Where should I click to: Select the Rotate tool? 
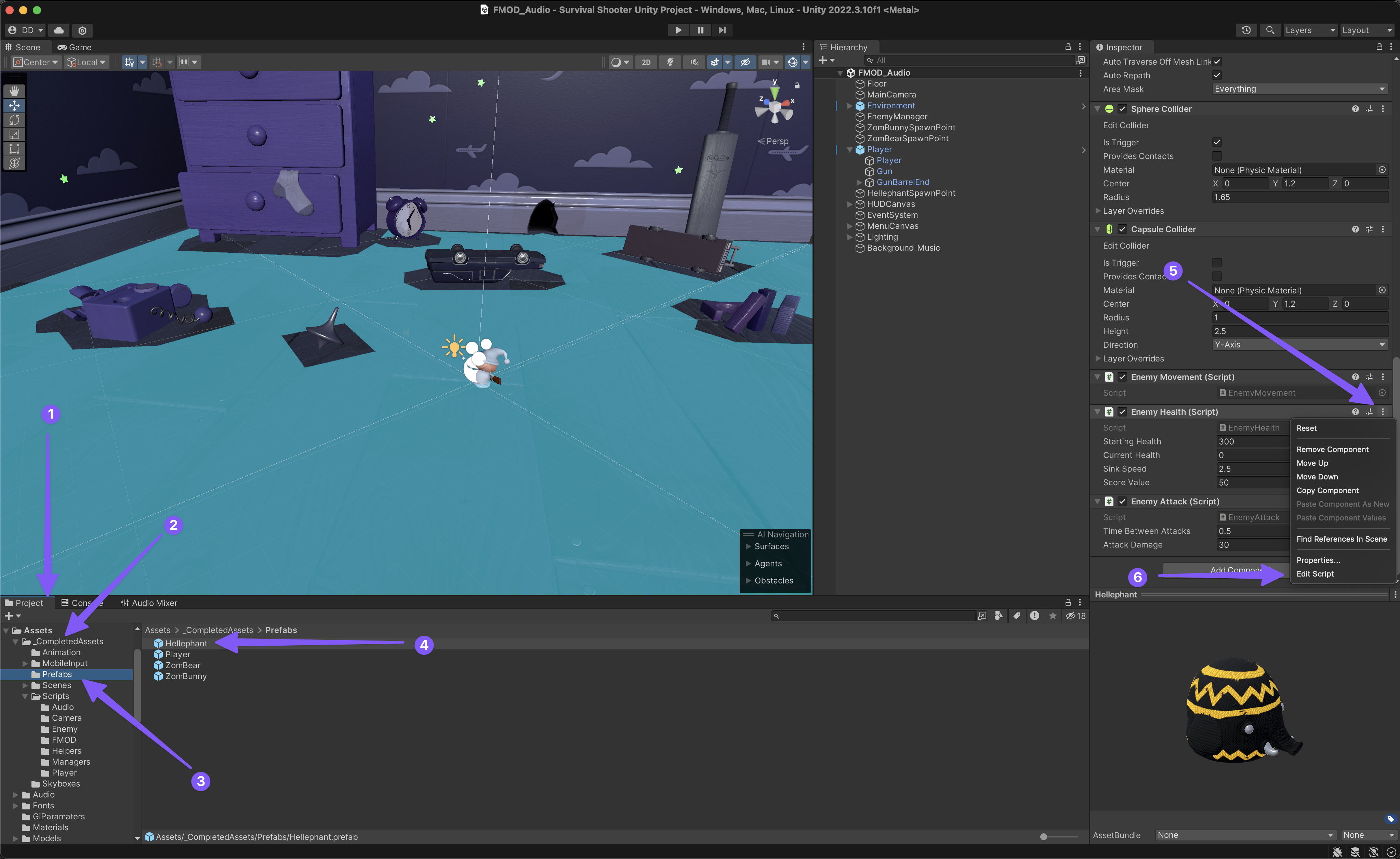pos(14,120)
